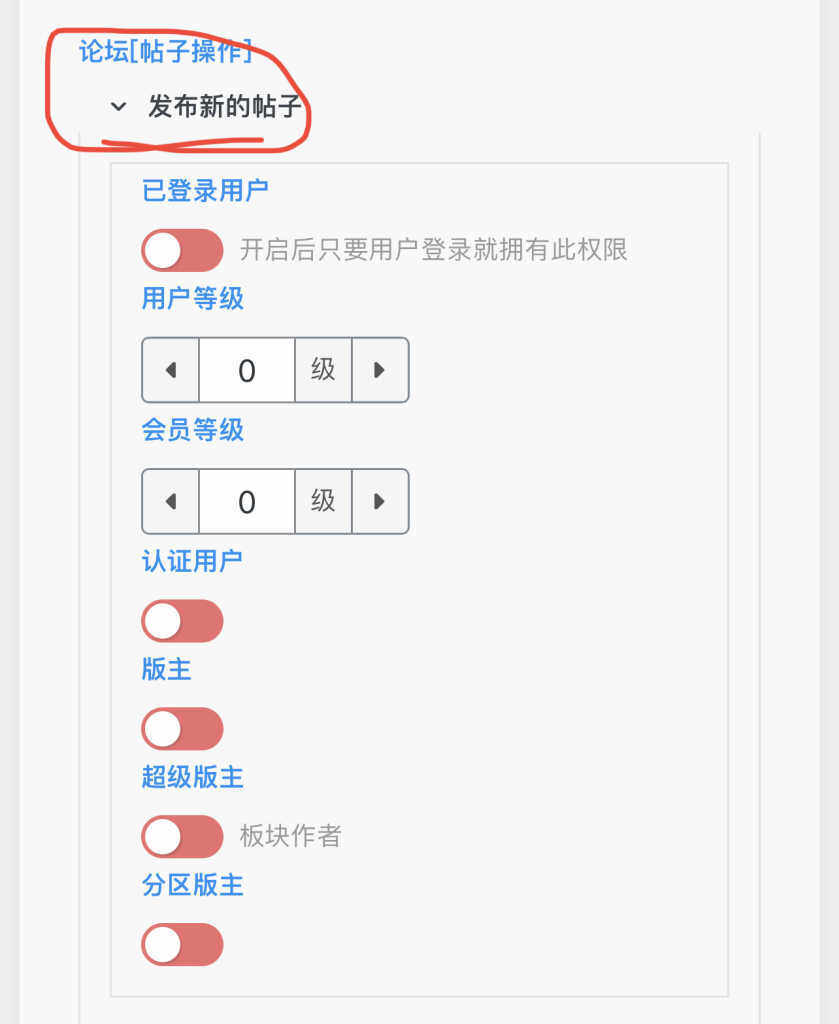Click the 认证用户 label text
Image resolution: width=839 pixels, height=1024 pixels.
tap(193, 561)
